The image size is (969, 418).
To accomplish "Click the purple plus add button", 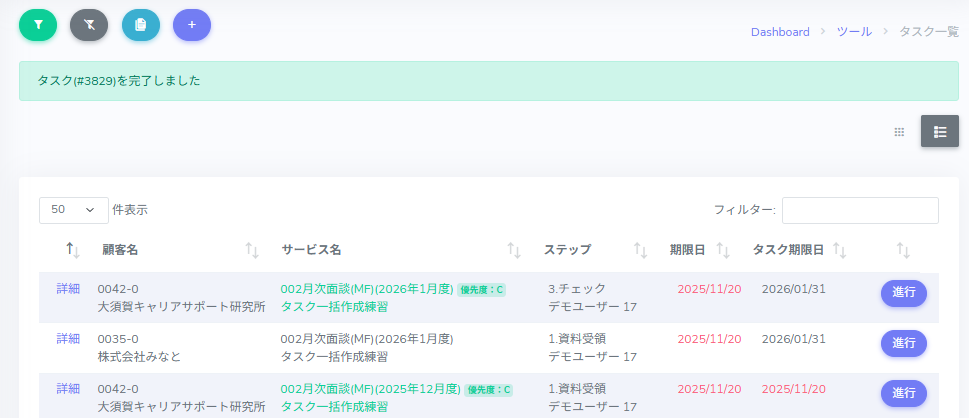I will pyautogui.click(x=192, y=25).
